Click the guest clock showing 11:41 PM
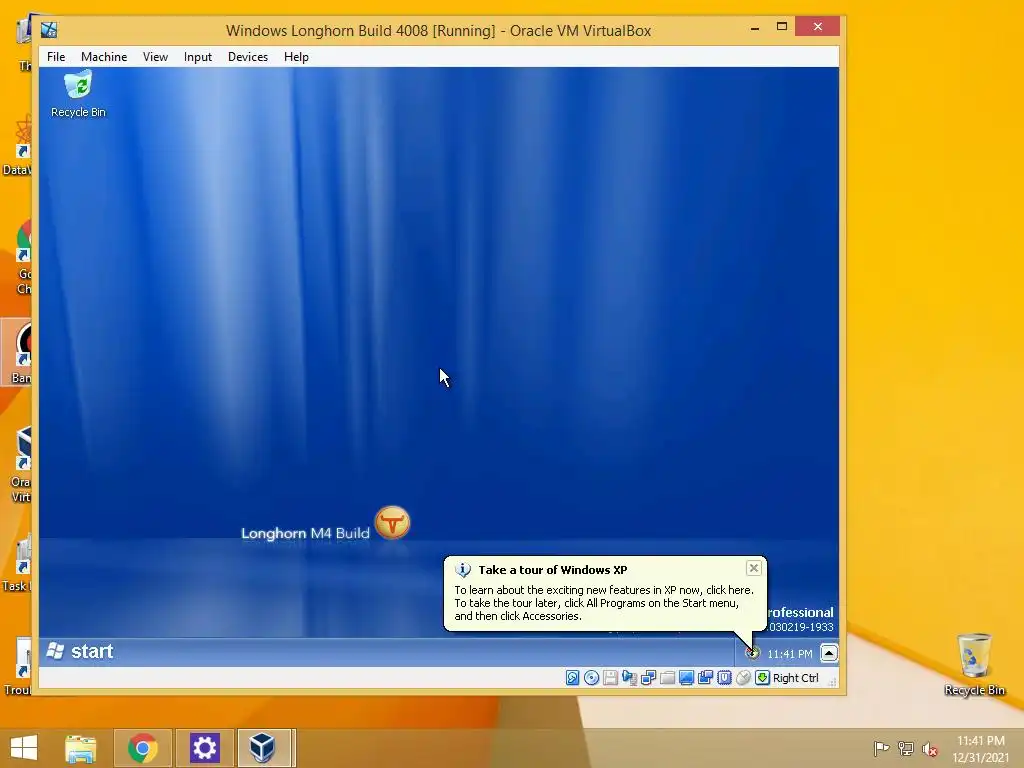 790,654
